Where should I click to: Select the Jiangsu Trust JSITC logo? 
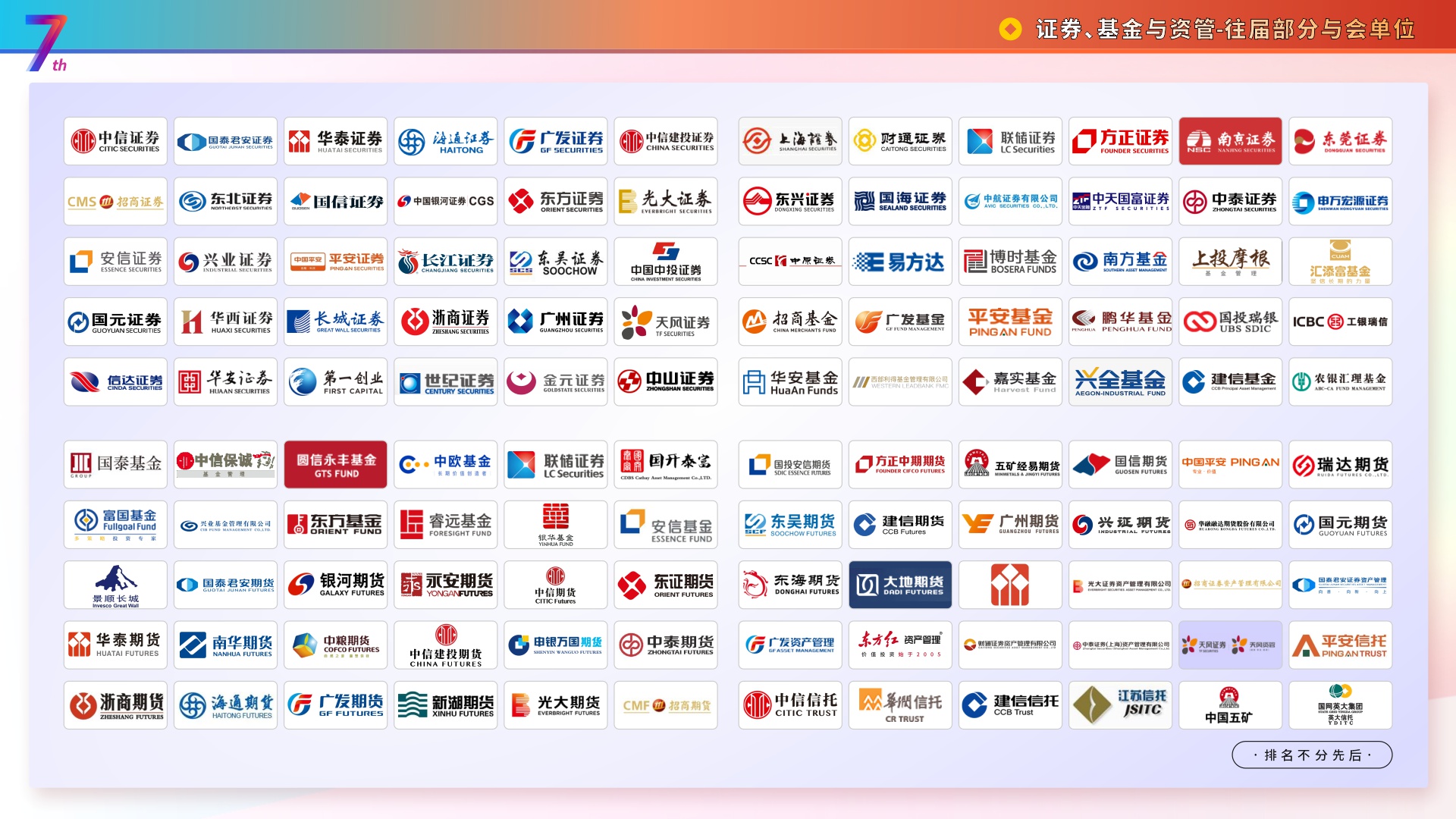[1121, 705]
